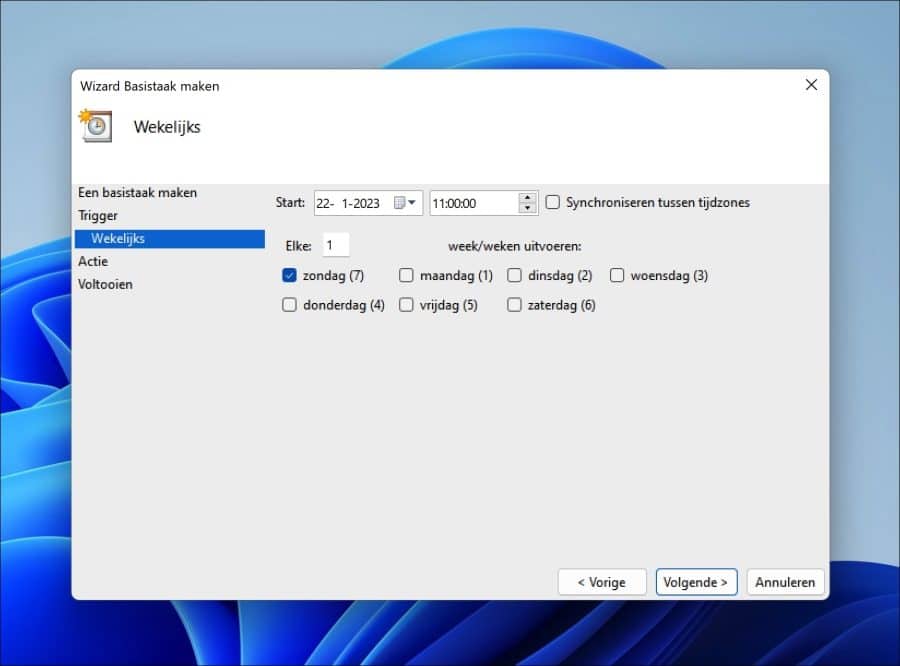900x666 pixels.
Task: Cancel the wizard with Annuleren
Action: click(x=785, y=582)
